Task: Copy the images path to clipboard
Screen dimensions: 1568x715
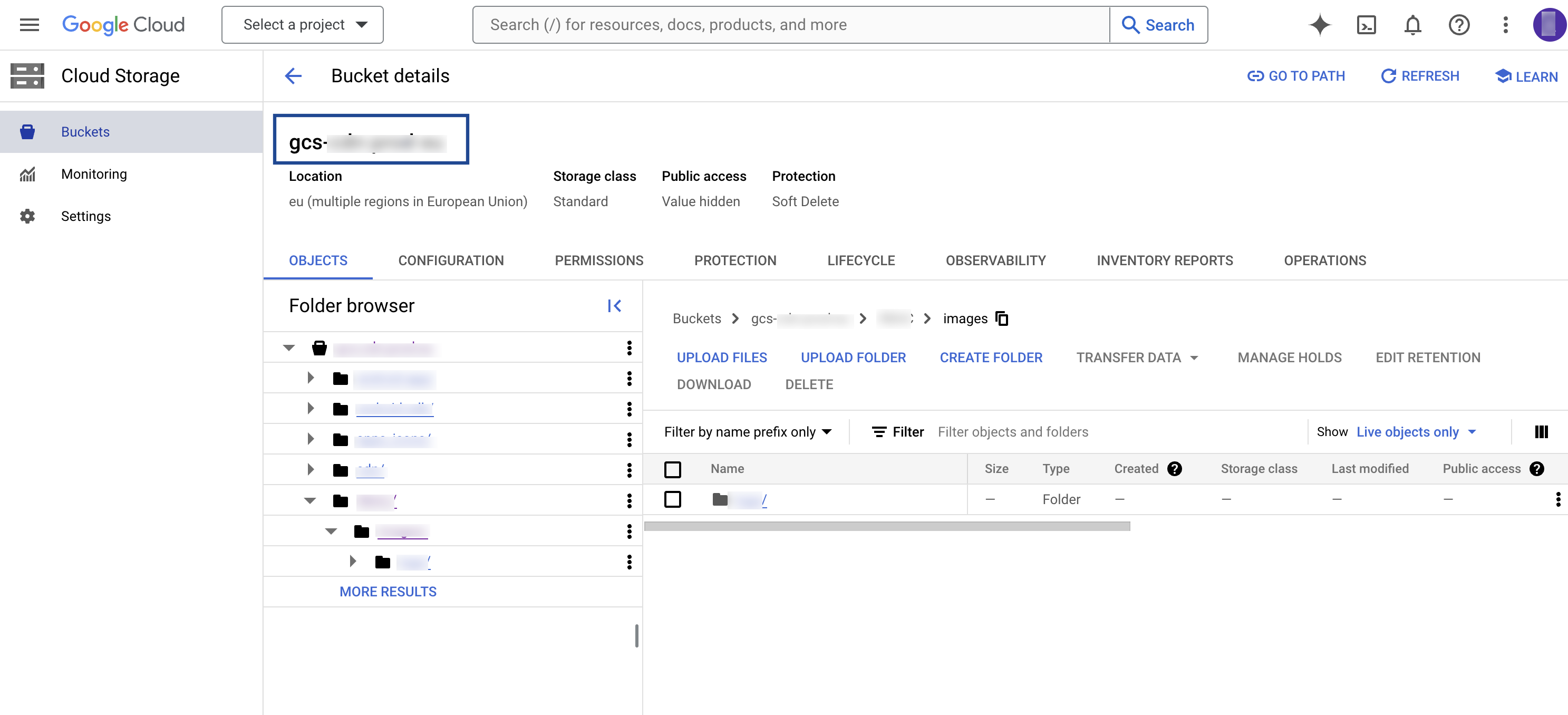Action: [x=1001, y=318]
